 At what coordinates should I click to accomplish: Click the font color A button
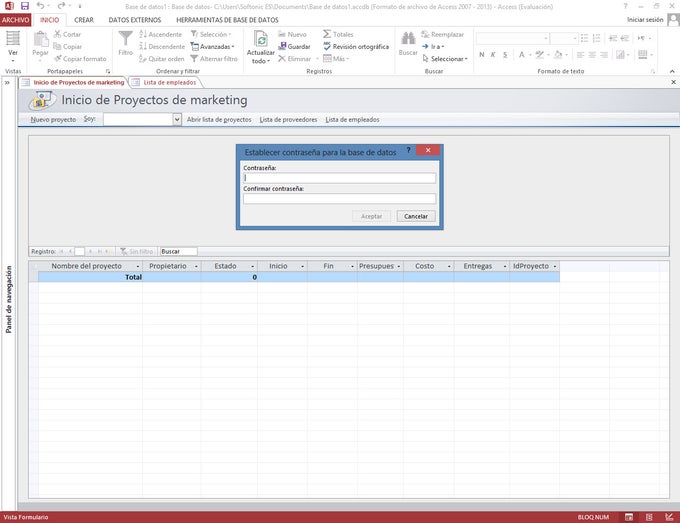pyautogui.click(x=522, y=55)
